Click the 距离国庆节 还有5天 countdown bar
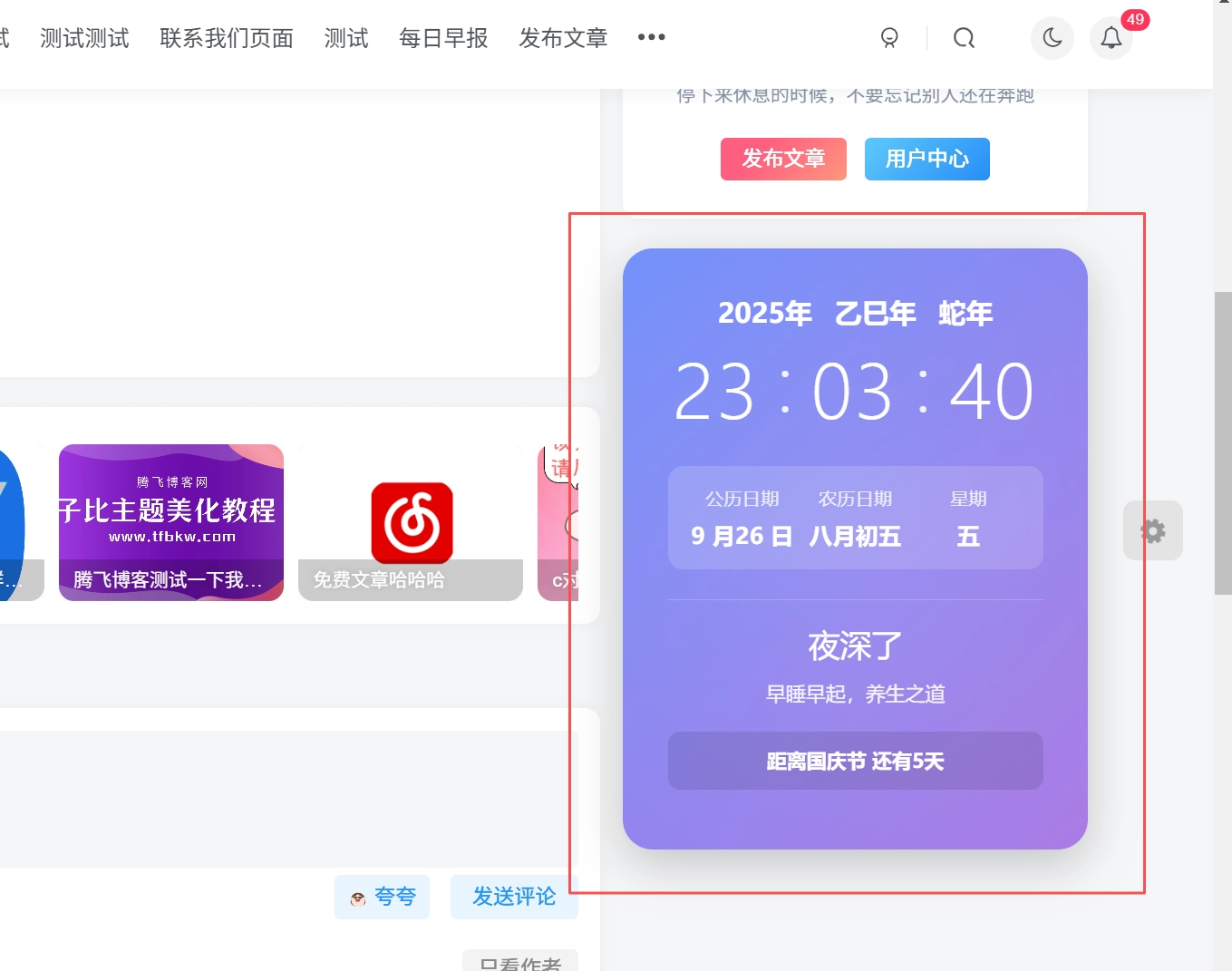This screenshot has height=971, width=1232. click(x=855, y=762)
